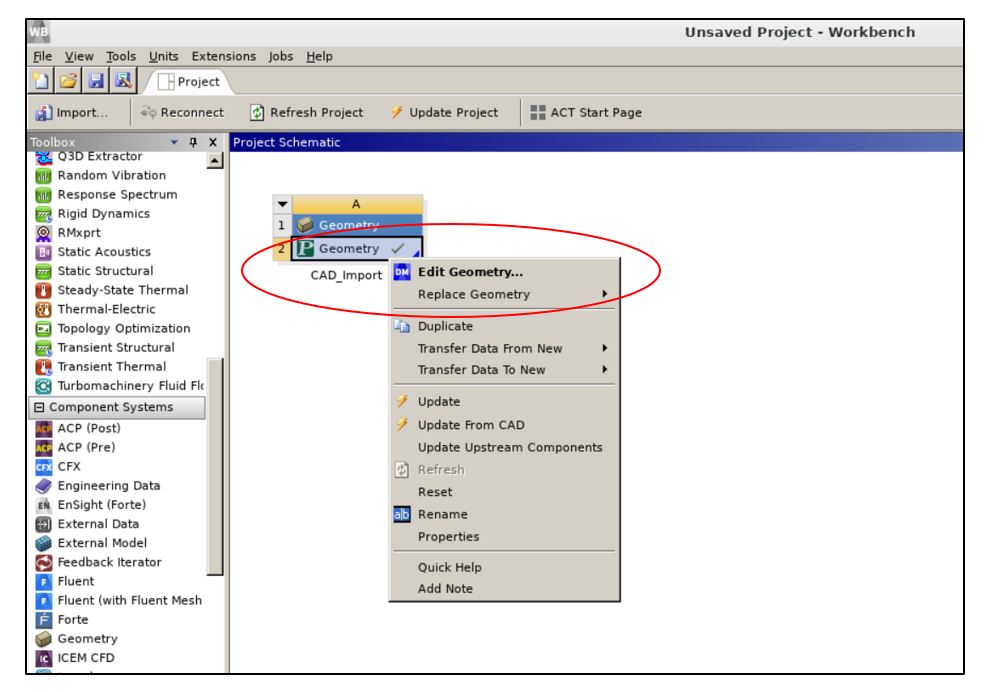This screenshot has width=988, height=692.
Task: Click the Import toolbar button
Action: tap(72, 113)
